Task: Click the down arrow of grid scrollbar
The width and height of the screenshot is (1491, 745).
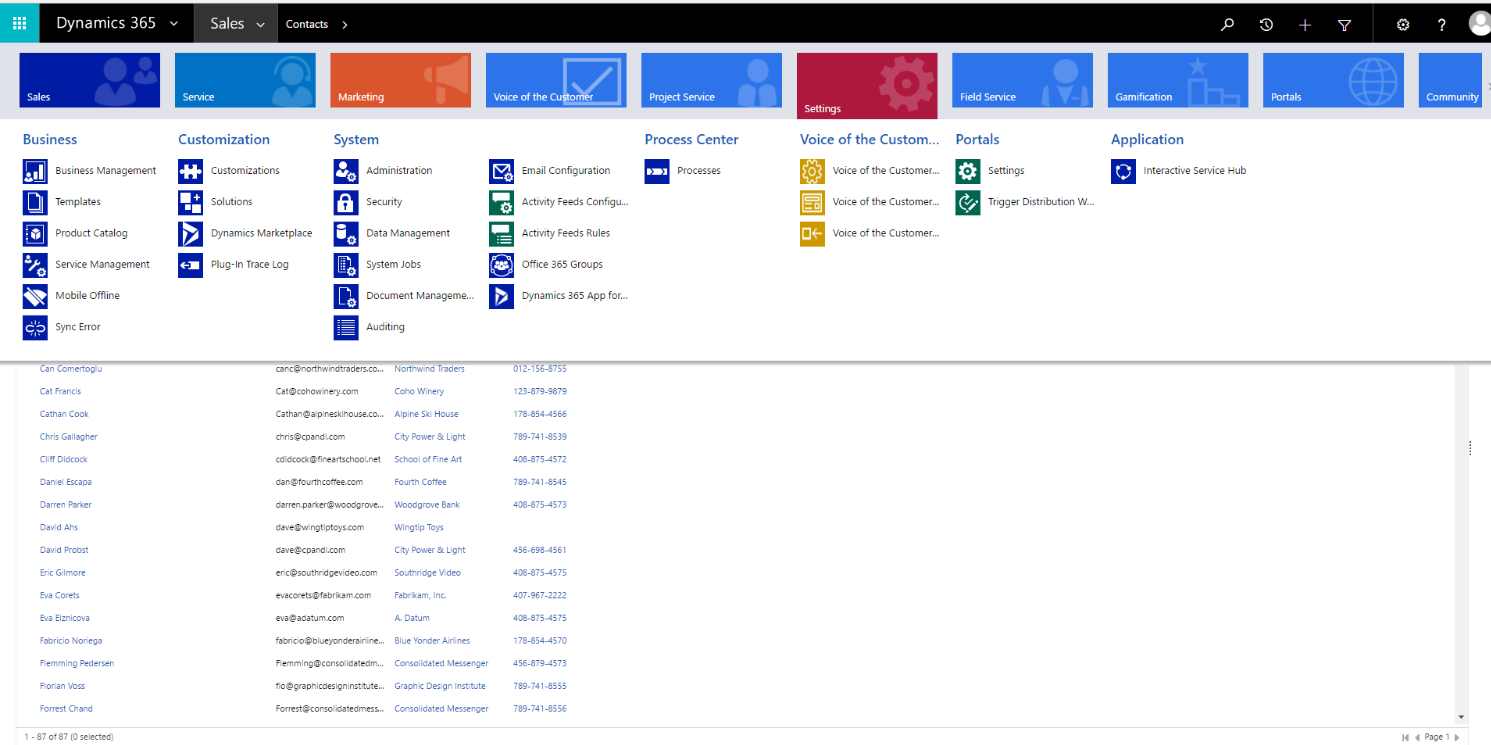Action: [x=1461, y=717]
